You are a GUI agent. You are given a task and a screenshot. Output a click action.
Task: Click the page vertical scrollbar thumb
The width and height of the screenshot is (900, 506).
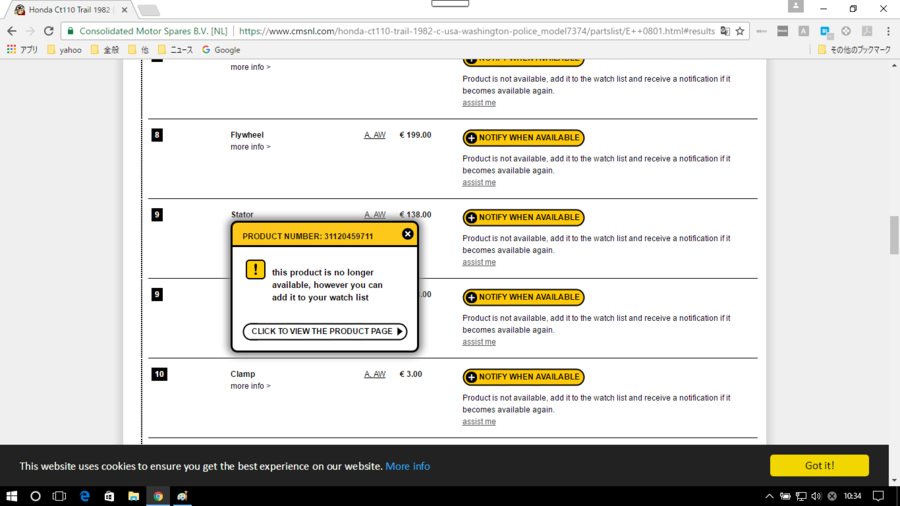click(x=894, y=235)
